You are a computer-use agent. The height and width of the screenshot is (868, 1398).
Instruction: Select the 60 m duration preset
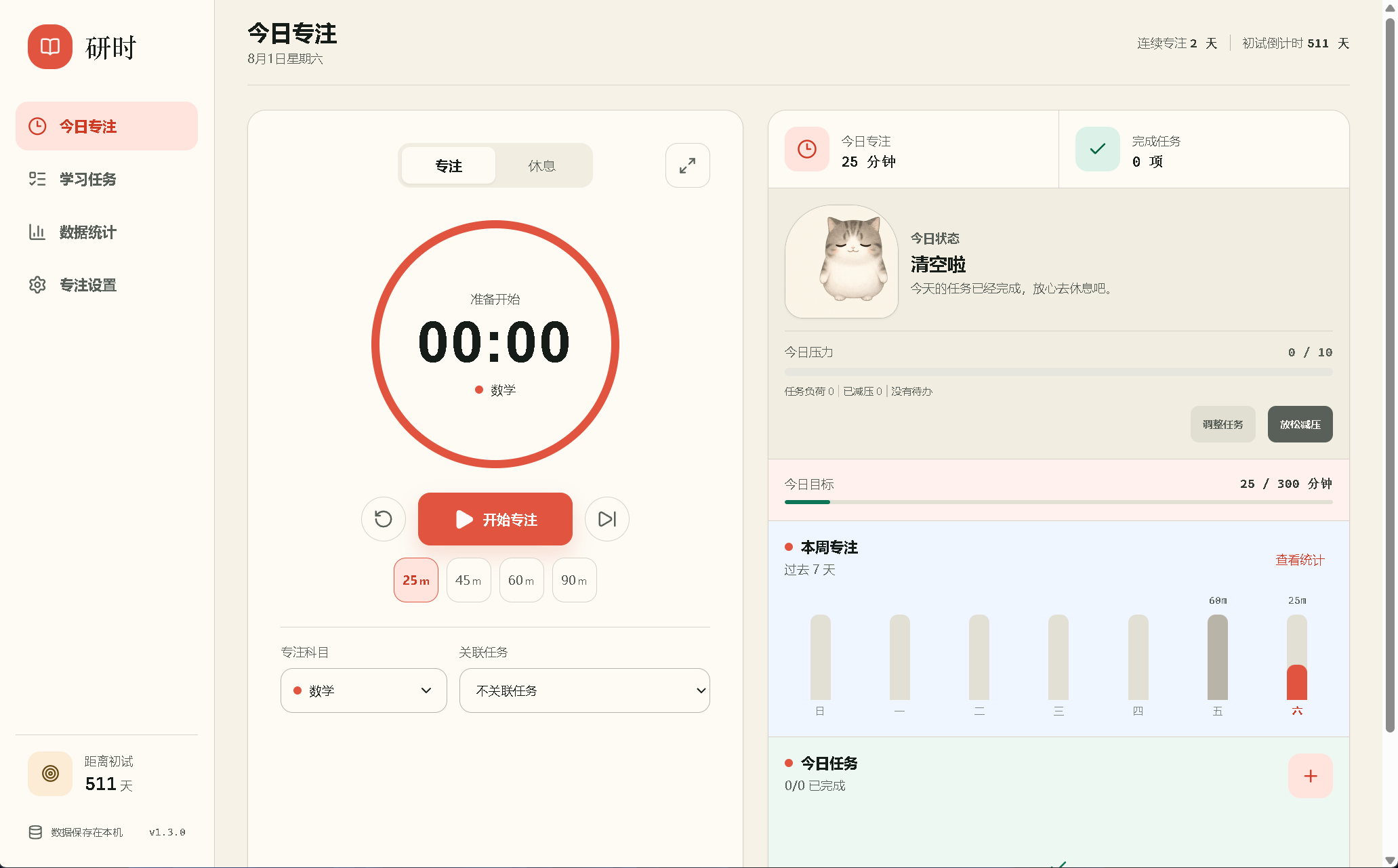click(x=522, y=580)
